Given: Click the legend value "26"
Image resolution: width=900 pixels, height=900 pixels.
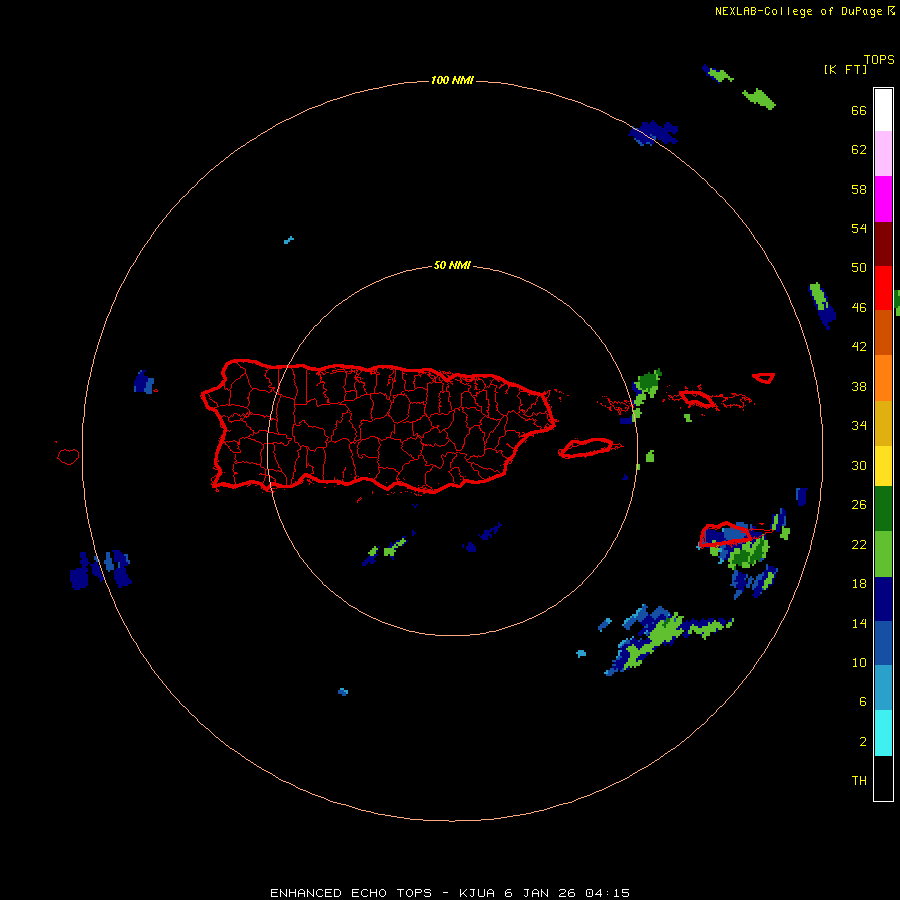Looking at the screenshot, I should coord(859,505).
